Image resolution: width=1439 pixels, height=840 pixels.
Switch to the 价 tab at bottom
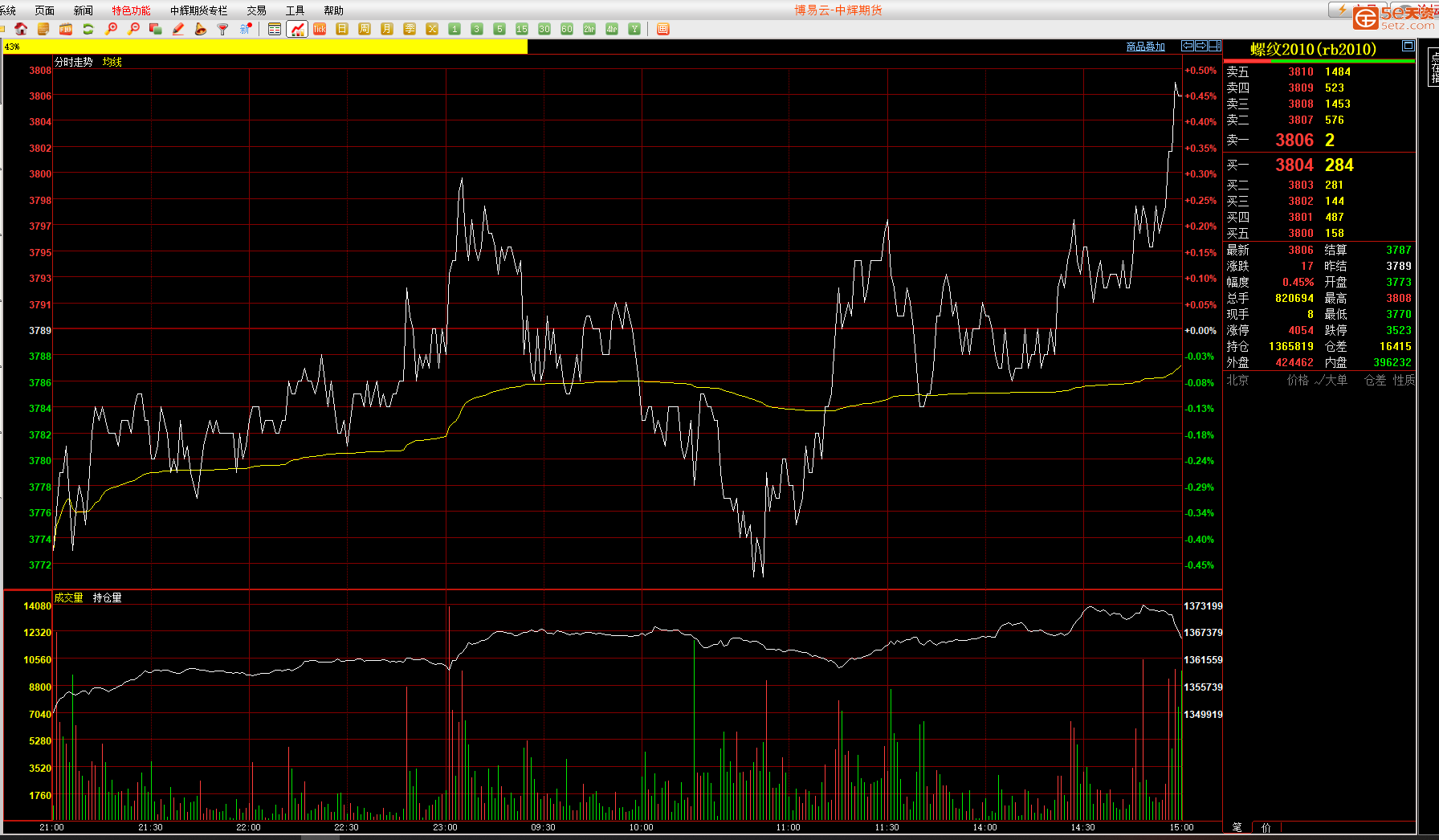(x=1266, y=827)
